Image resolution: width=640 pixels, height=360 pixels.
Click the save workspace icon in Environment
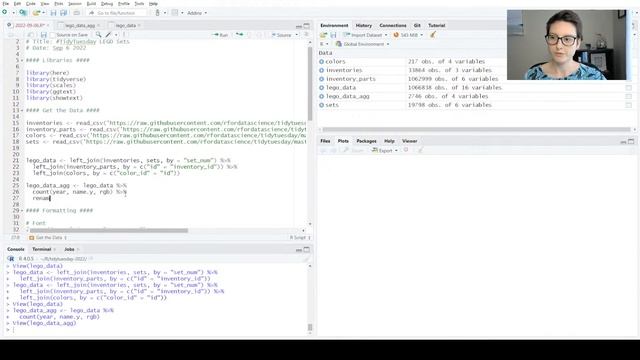click(x=333, y=35)
